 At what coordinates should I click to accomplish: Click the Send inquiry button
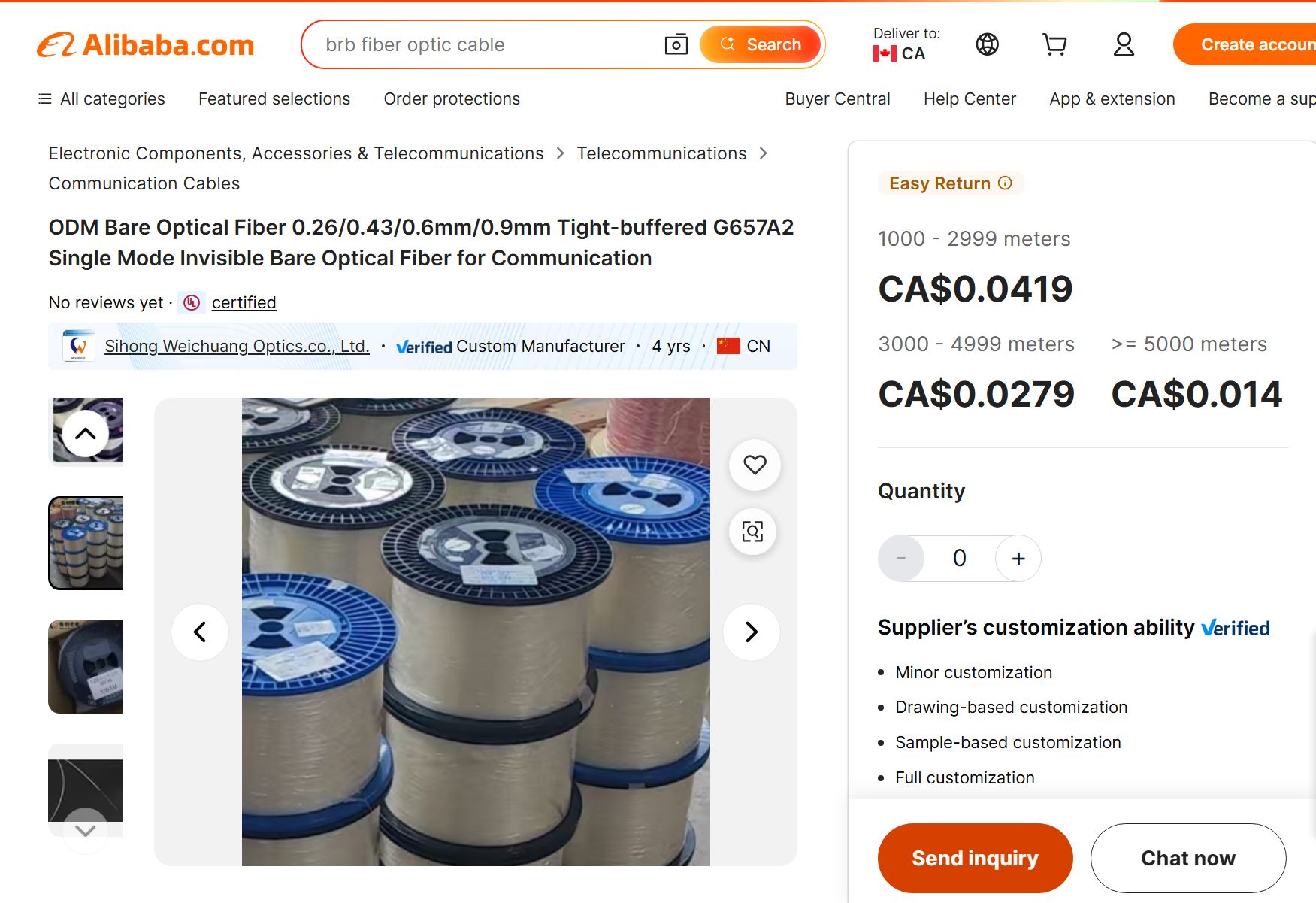[975, 858]
